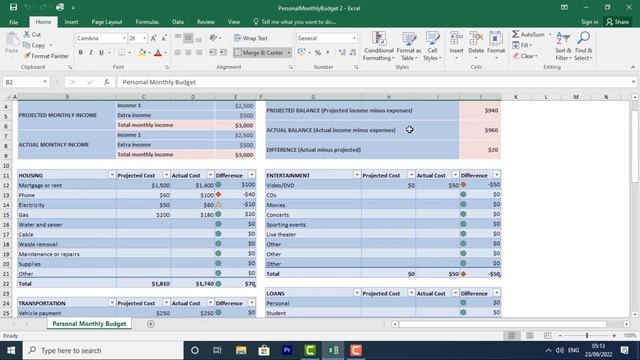Click the horizontal scrollbar right arrow
640x360 pixels.
coord(627,324)
